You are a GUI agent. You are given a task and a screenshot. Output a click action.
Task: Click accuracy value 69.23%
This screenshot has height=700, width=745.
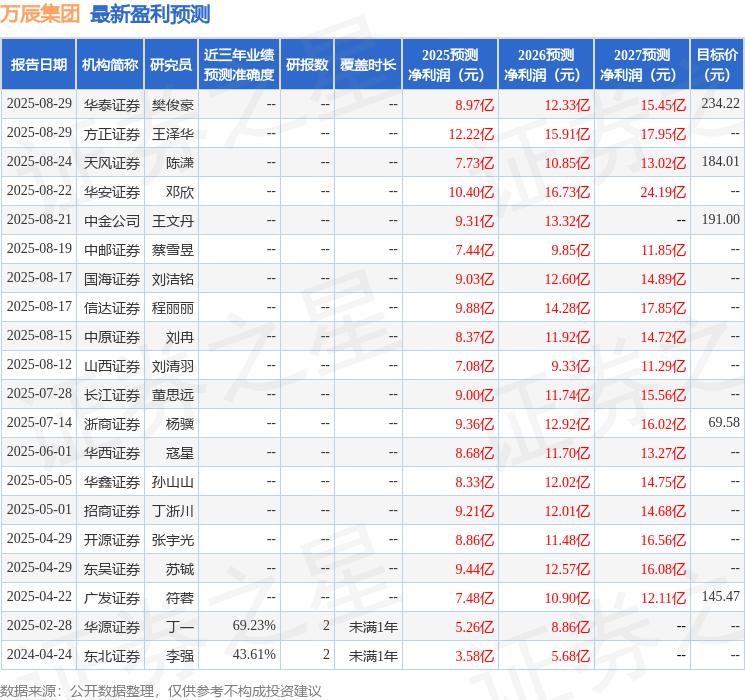tap(254, 625)
